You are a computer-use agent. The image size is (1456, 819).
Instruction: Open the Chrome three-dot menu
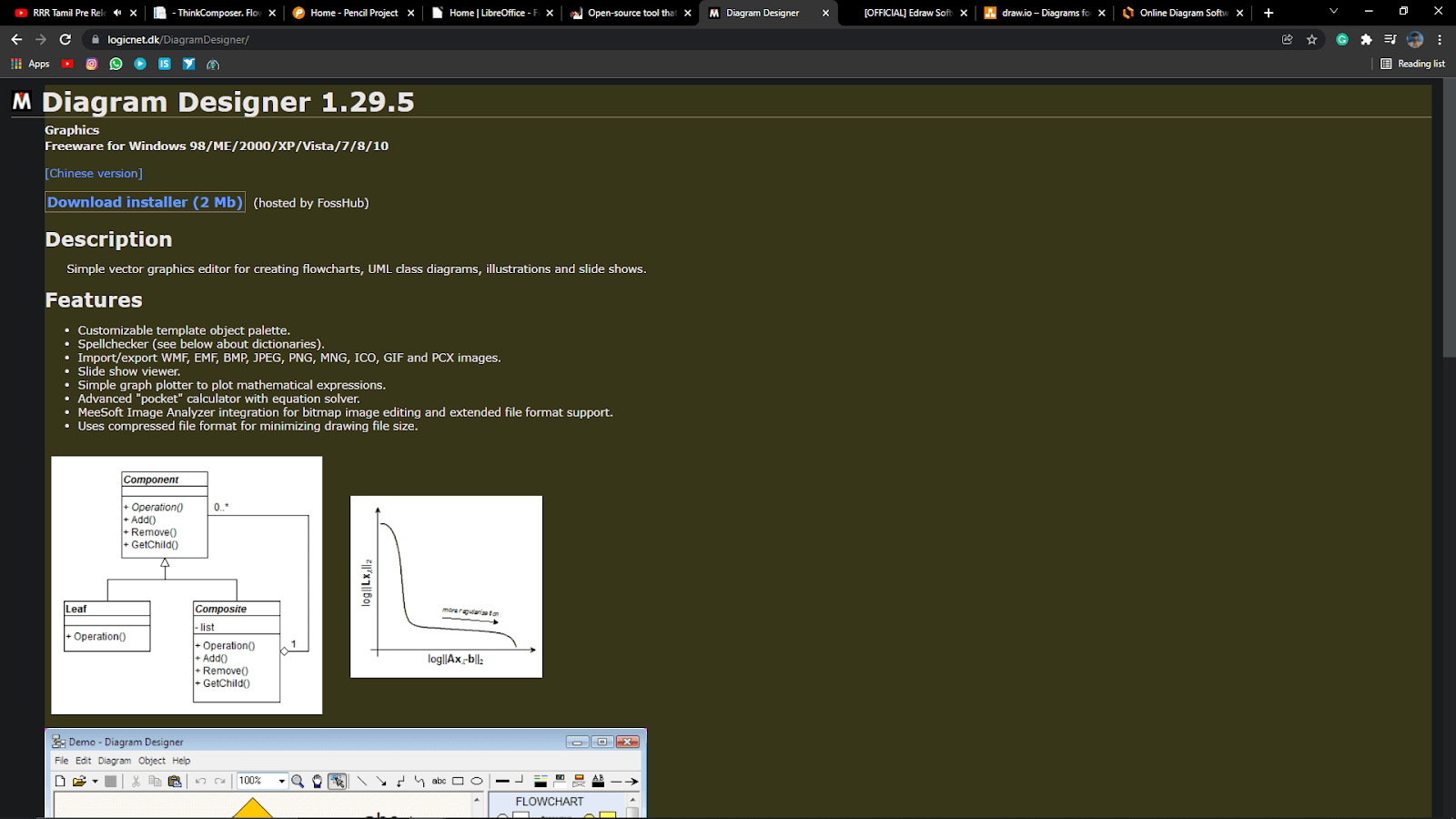point(1440,39)
